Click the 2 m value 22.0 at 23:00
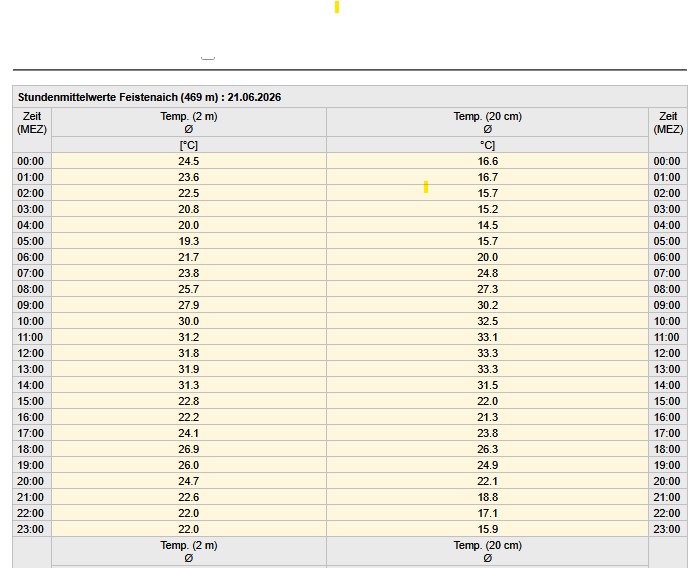 189,529
